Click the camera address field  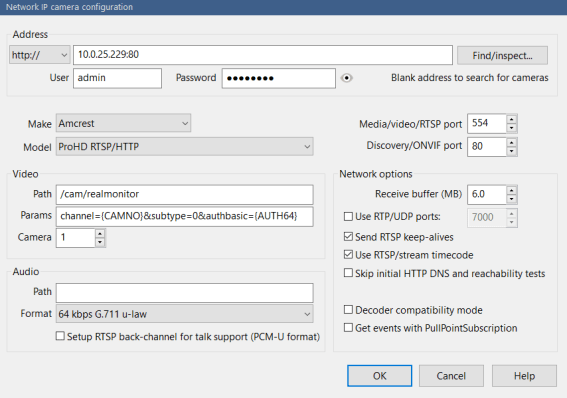pos(263,55)
